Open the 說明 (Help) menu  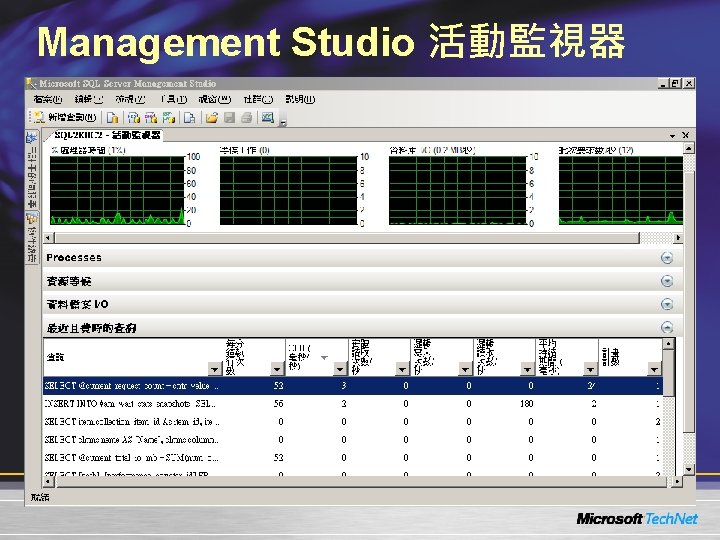[300, 99]
